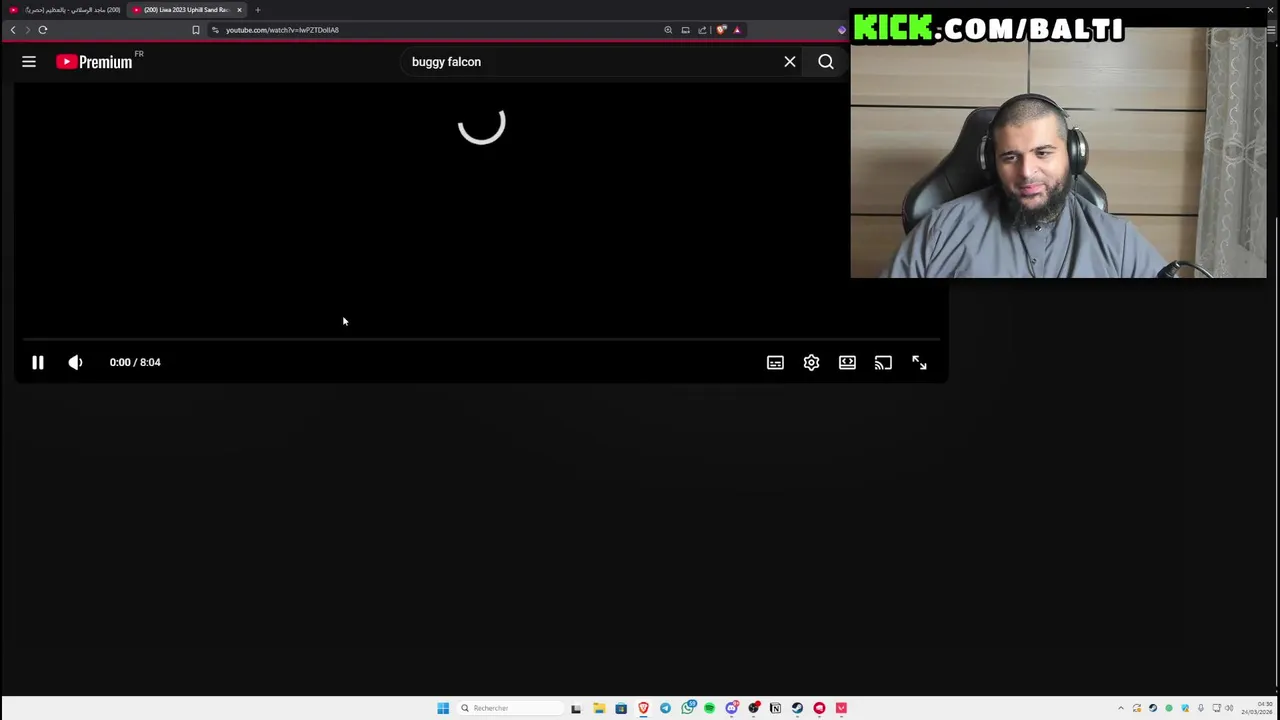Image resolution: width=1280 pixels, height=720 pixels.
Task: Open the Windows Start menu
Action: click(x=443, y=708)
